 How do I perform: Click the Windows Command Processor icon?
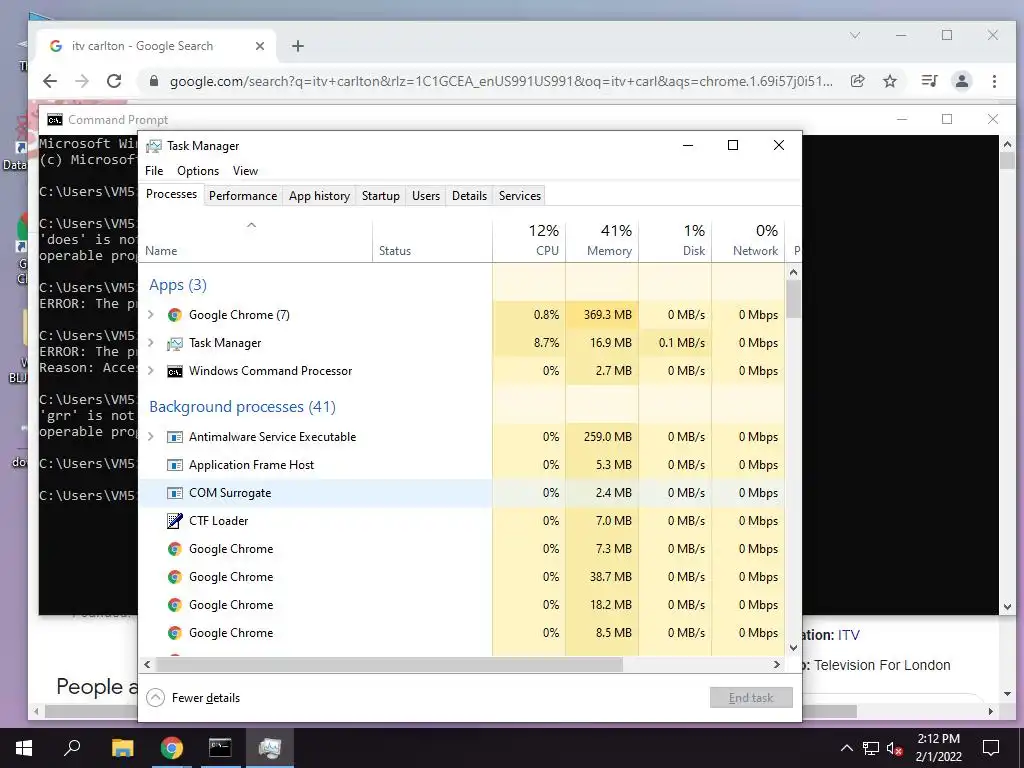(174, 371)
